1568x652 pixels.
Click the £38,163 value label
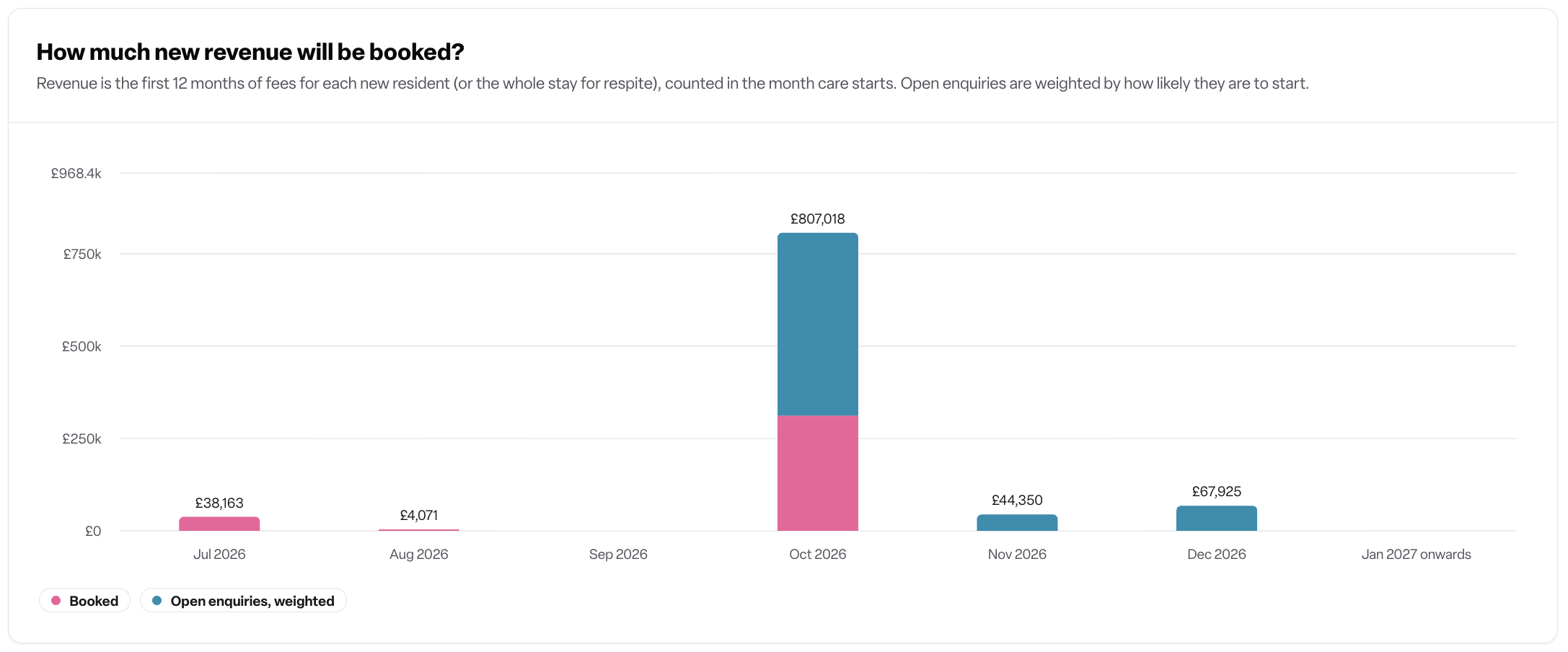point(219,503)
